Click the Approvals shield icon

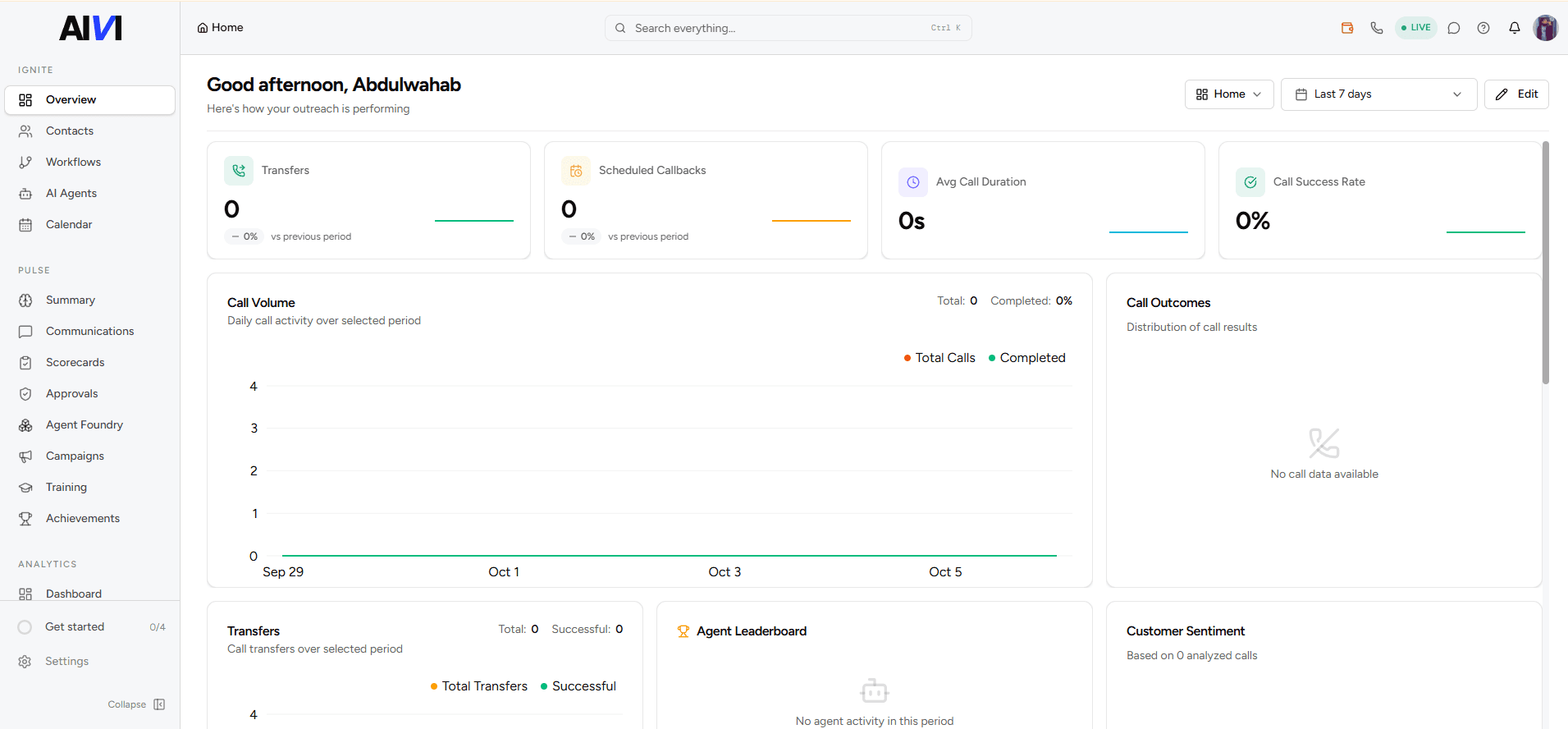coord(25,394)
